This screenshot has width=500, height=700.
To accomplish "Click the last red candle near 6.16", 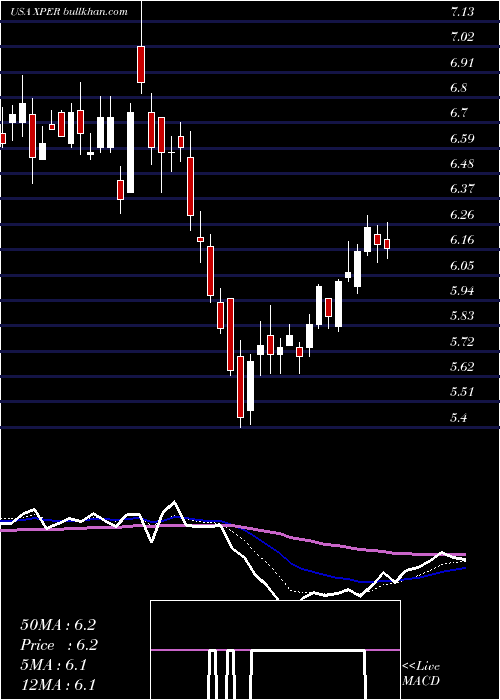I will click(x=387, y=244).
